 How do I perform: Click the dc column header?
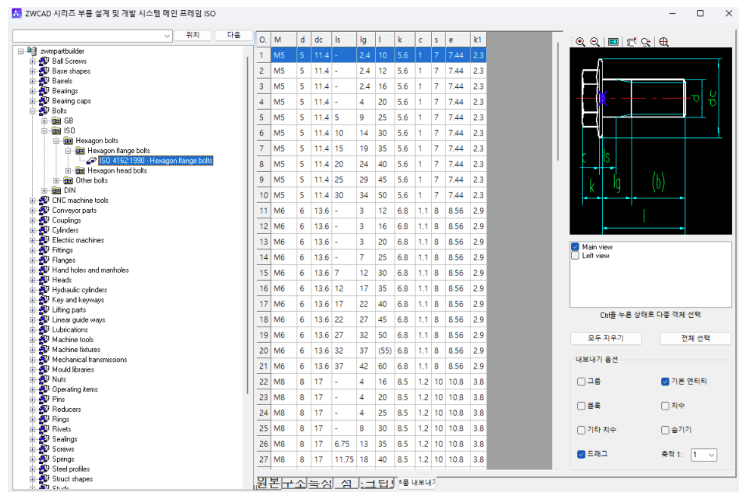(x=321, y=40)
